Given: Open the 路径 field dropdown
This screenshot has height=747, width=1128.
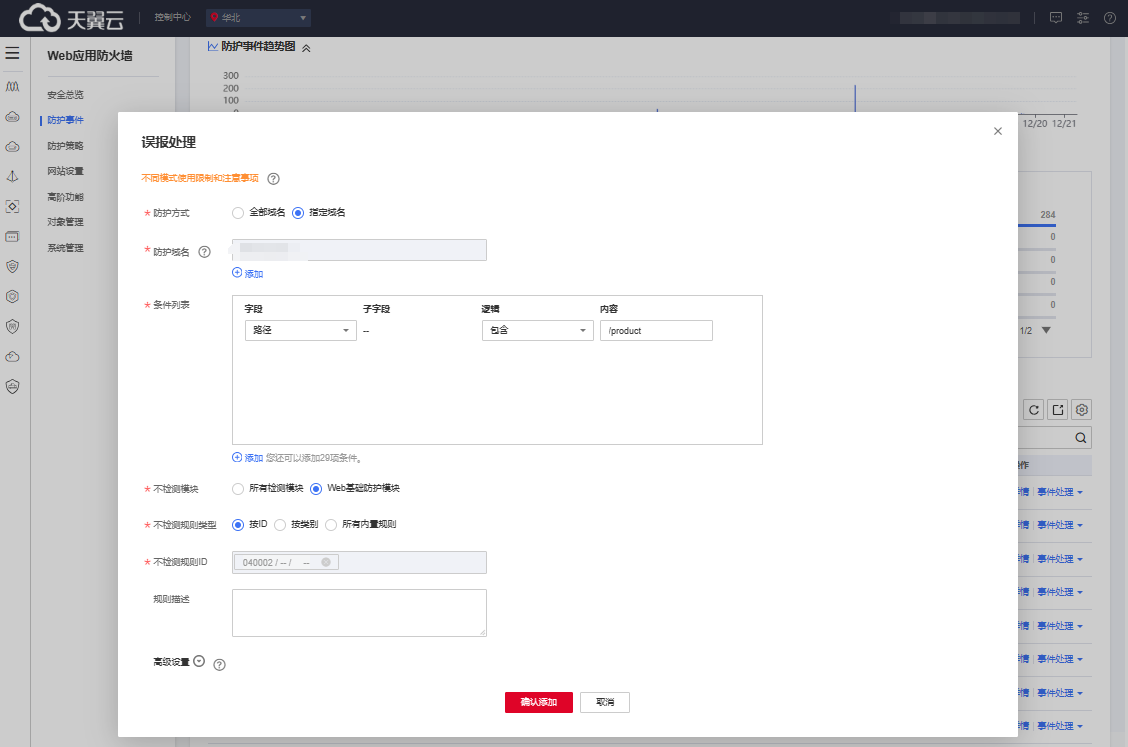Looking at the screenshot, I should pos(300,331).
